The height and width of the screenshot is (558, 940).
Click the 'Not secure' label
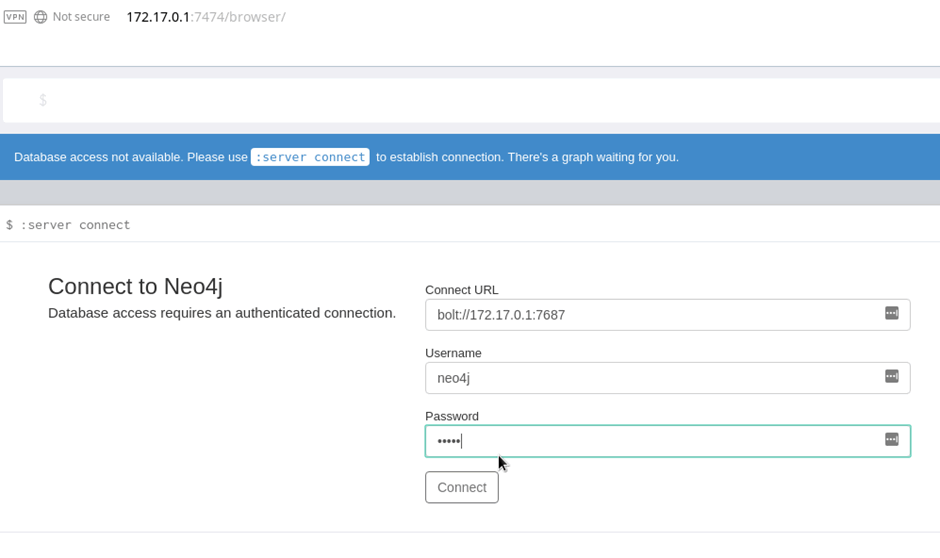[x=81, y=17]
